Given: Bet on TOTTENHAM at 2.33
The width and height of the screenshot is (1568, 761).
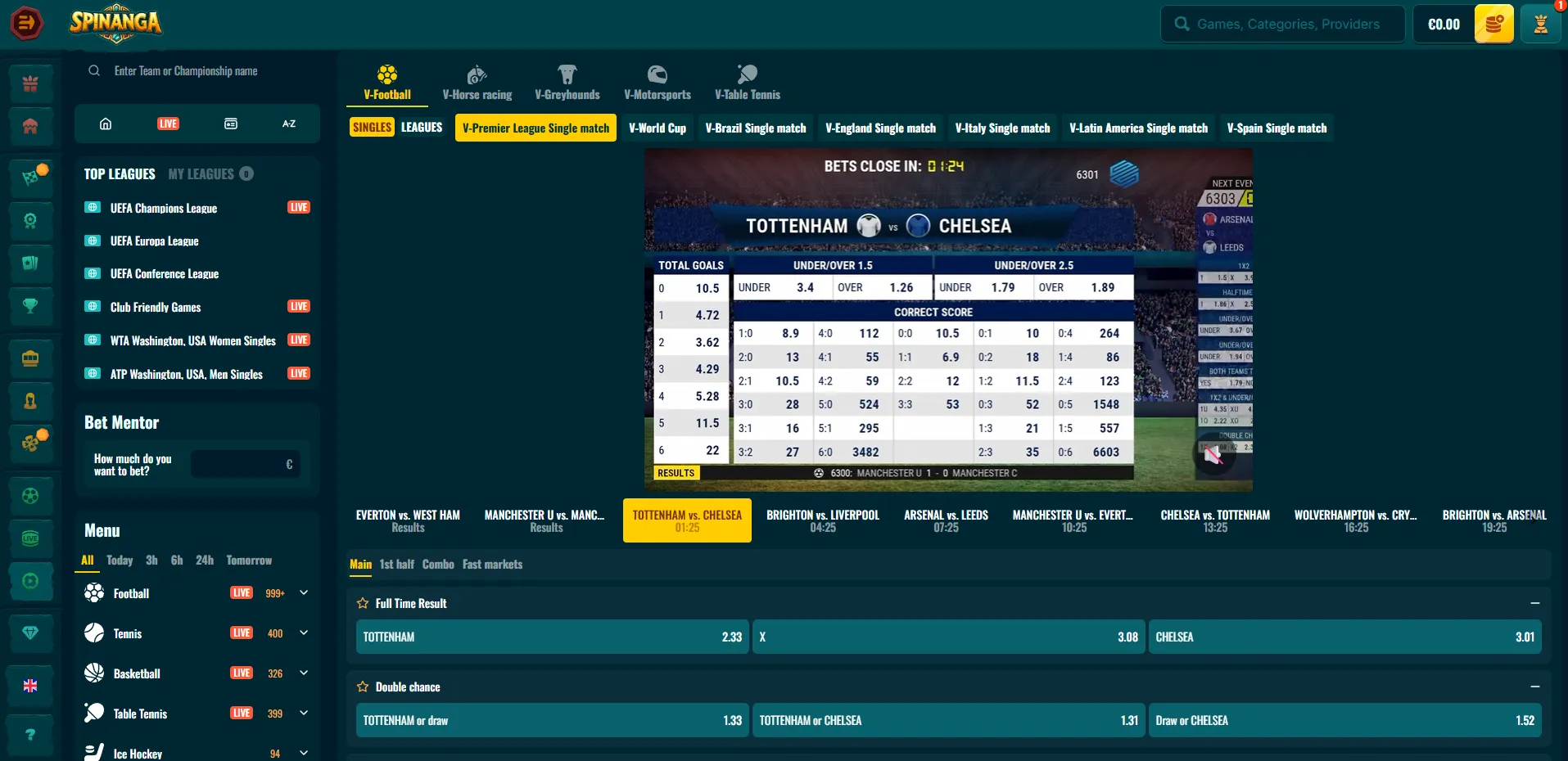Looking at the screenshot, I should pos(552,637).
